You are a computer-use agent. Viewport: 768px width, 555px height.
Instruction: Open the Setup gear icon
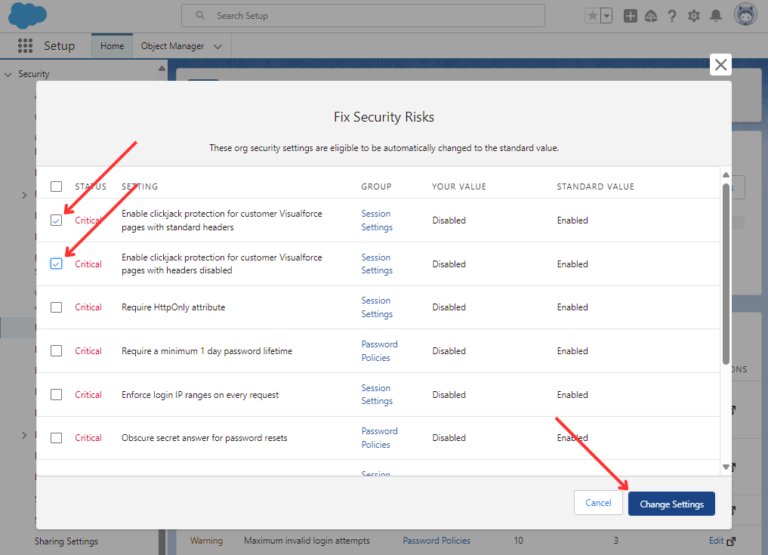(694, 16)
